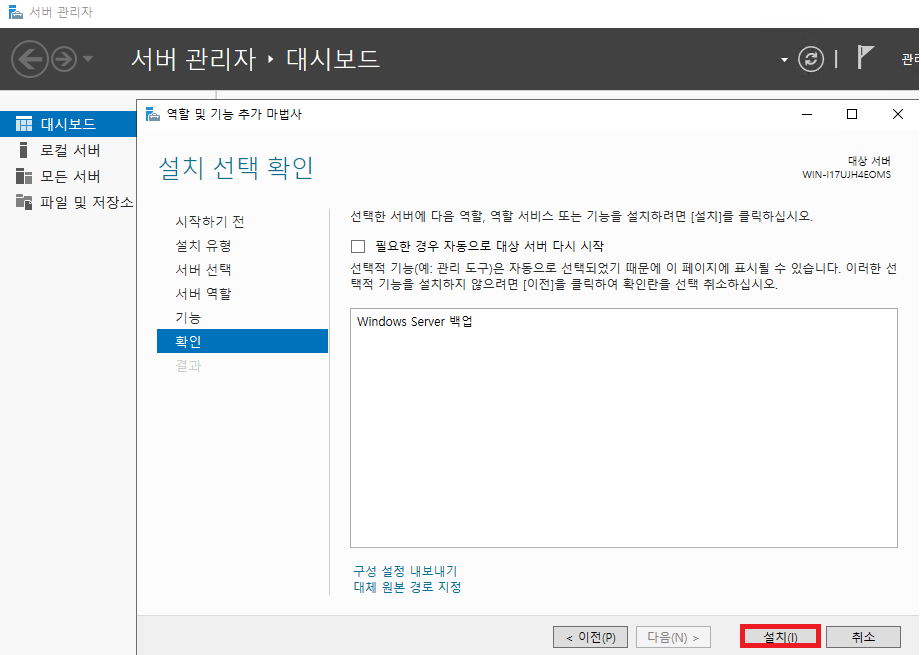Screen dimensions: 921x655
Task: Select 대시보드 in the left sidebar
Action: [68, 124]
